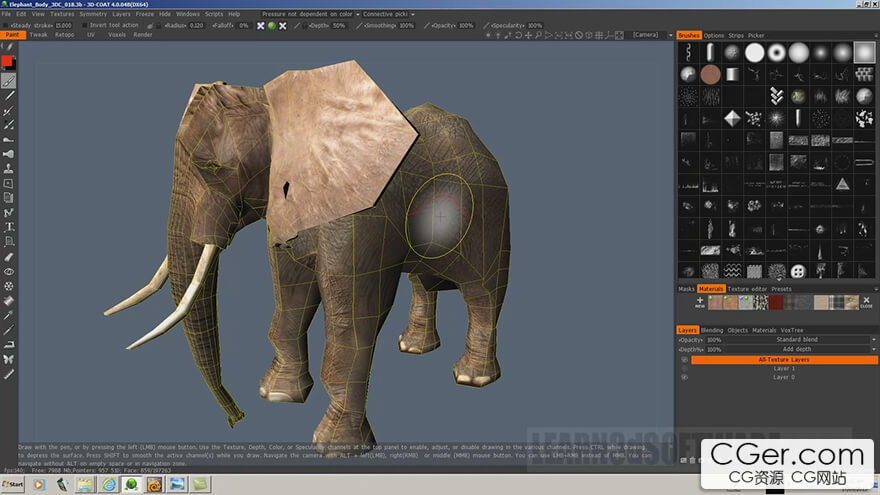Select the brush paint tool in left toolbar
Viewport: 880px width, 495px height.
(8, 81)
